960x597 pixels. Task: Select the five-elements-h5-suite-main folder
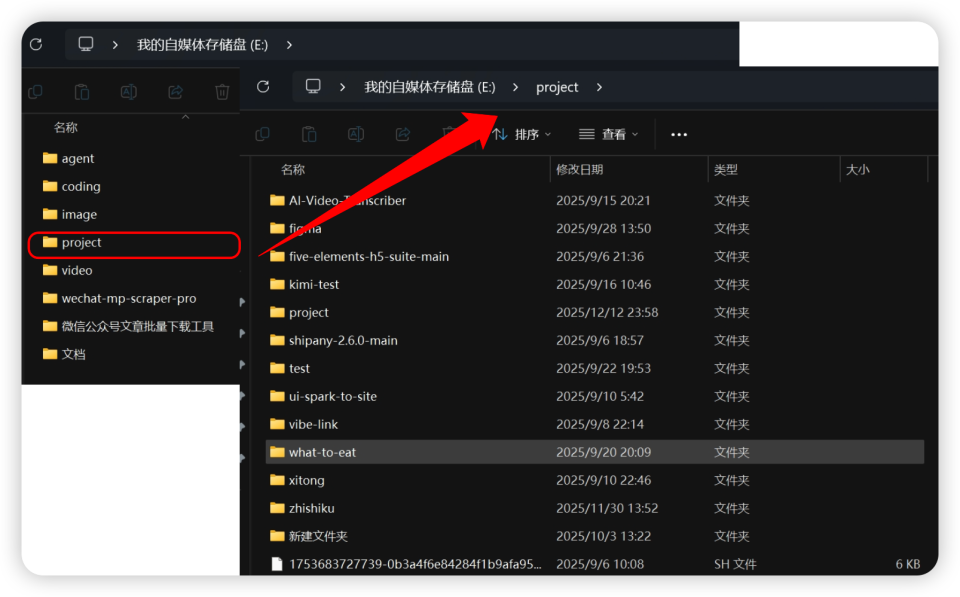tap(369, 257)
